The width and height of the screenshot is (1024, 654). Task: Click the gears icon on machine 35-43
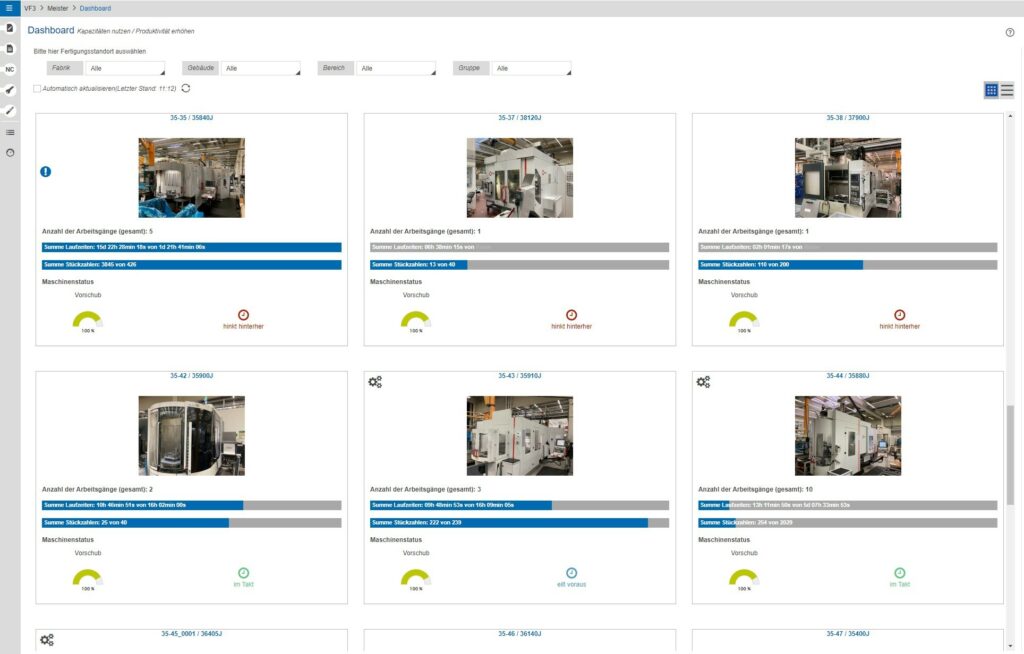coord(375,381)
